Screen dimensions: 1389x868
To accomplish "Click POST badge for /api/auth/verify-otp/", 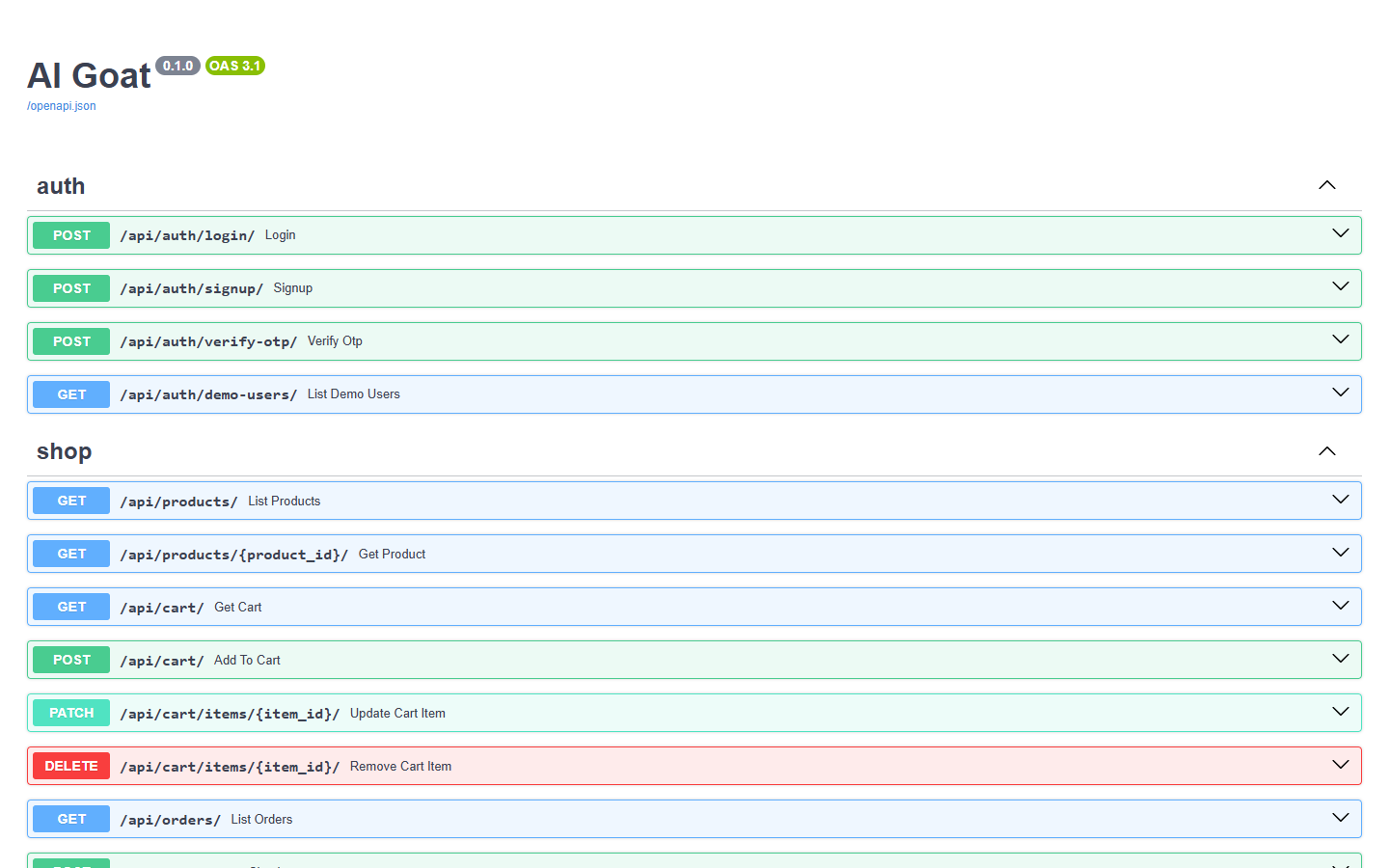I will click(x=71, y=341).
